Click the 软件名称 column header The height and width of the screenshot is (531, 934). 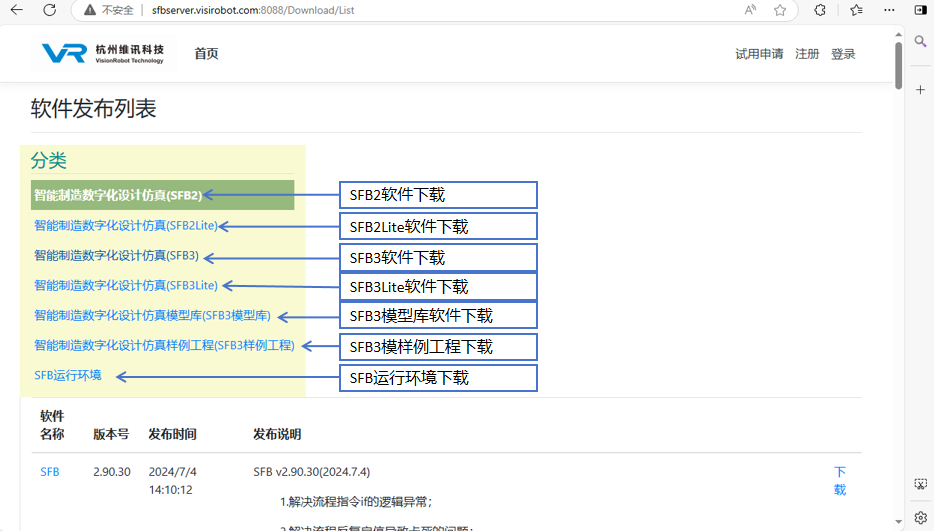[x=52, y=425]
